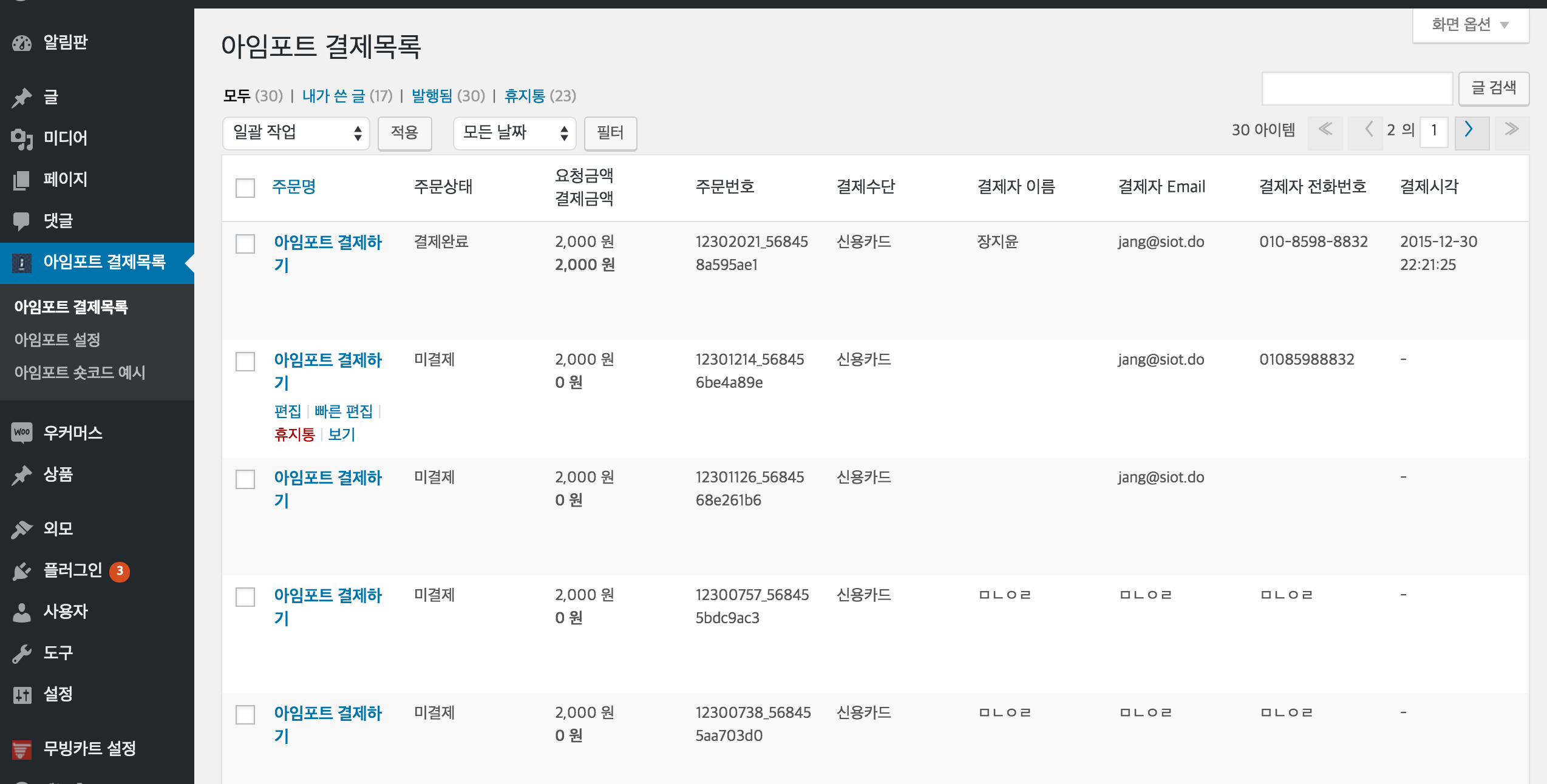1547x784 pixels.
Task: Click the 플러그인 plug icon
Action: pos(22,570)
